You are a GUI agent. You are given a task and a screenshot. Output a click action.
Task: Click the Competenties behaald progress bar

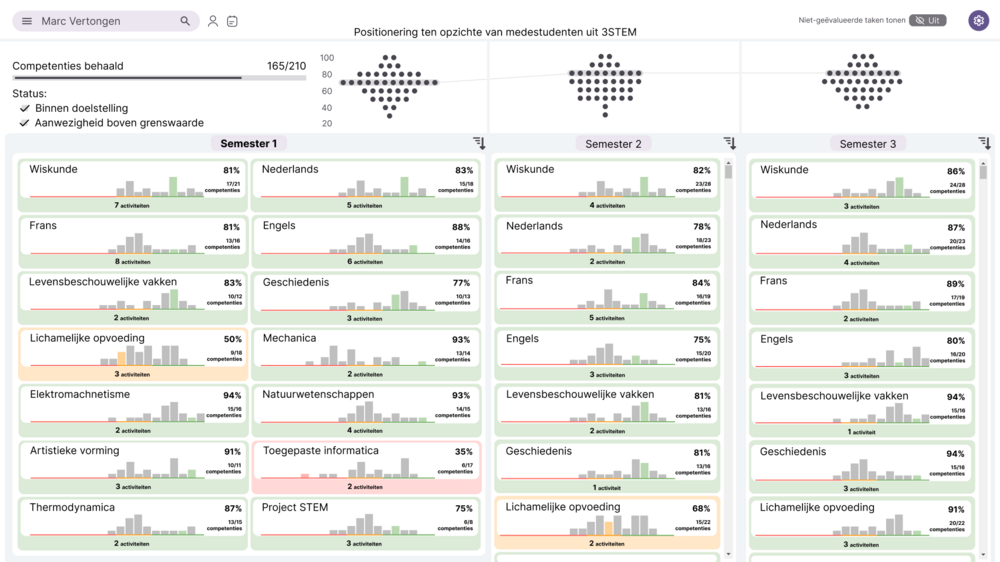159,78
